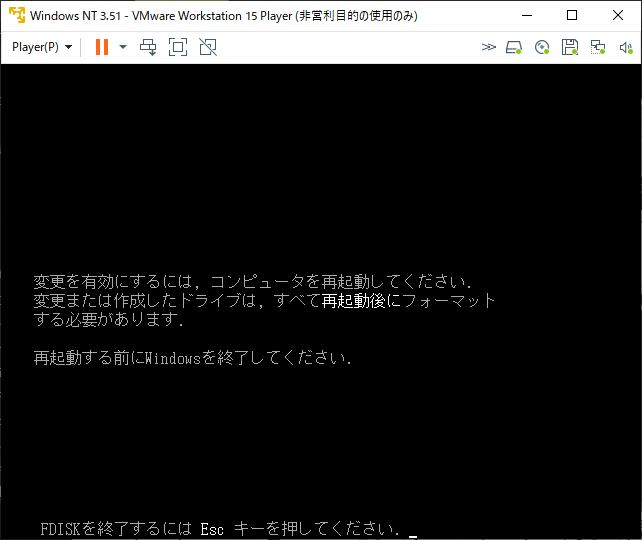Image resolution: width=642 pixels, height=540 pixels.
Task: Click the 'Windows NT 3.51 - VMware Workstation 15 Player' title text
Action: coord(161,16)
